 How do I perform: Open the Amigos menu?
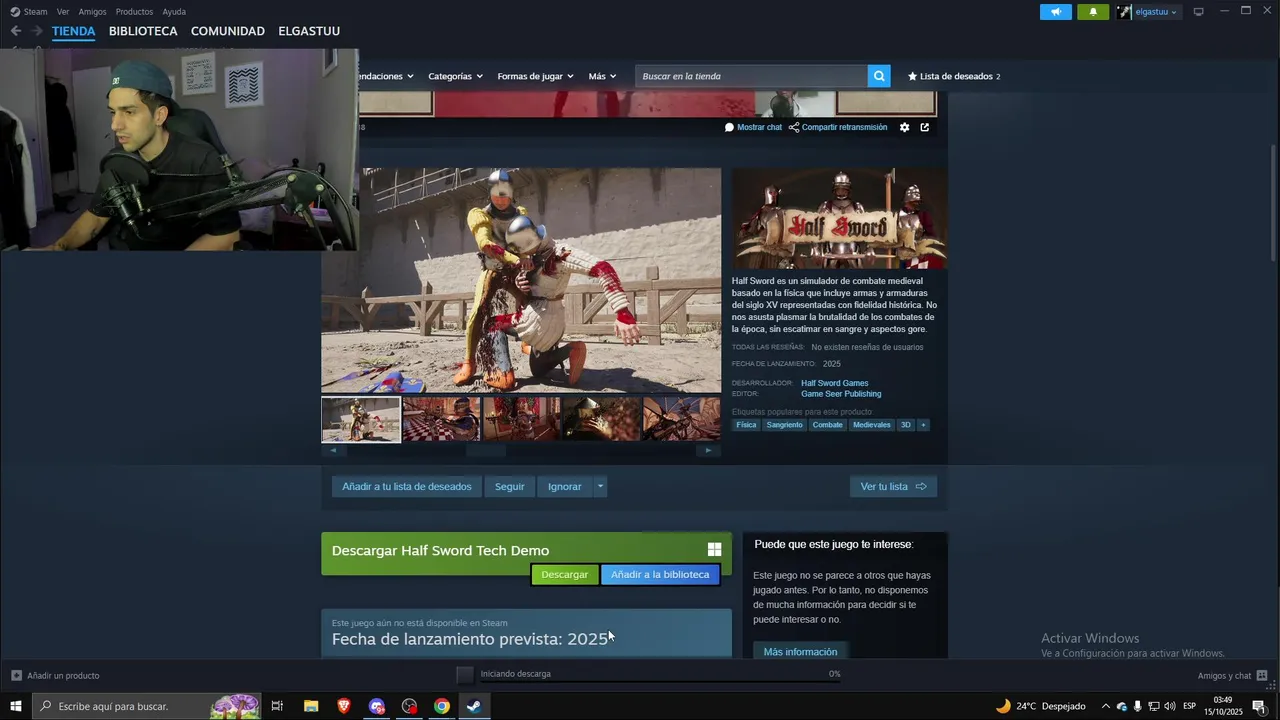pos(92,12)
